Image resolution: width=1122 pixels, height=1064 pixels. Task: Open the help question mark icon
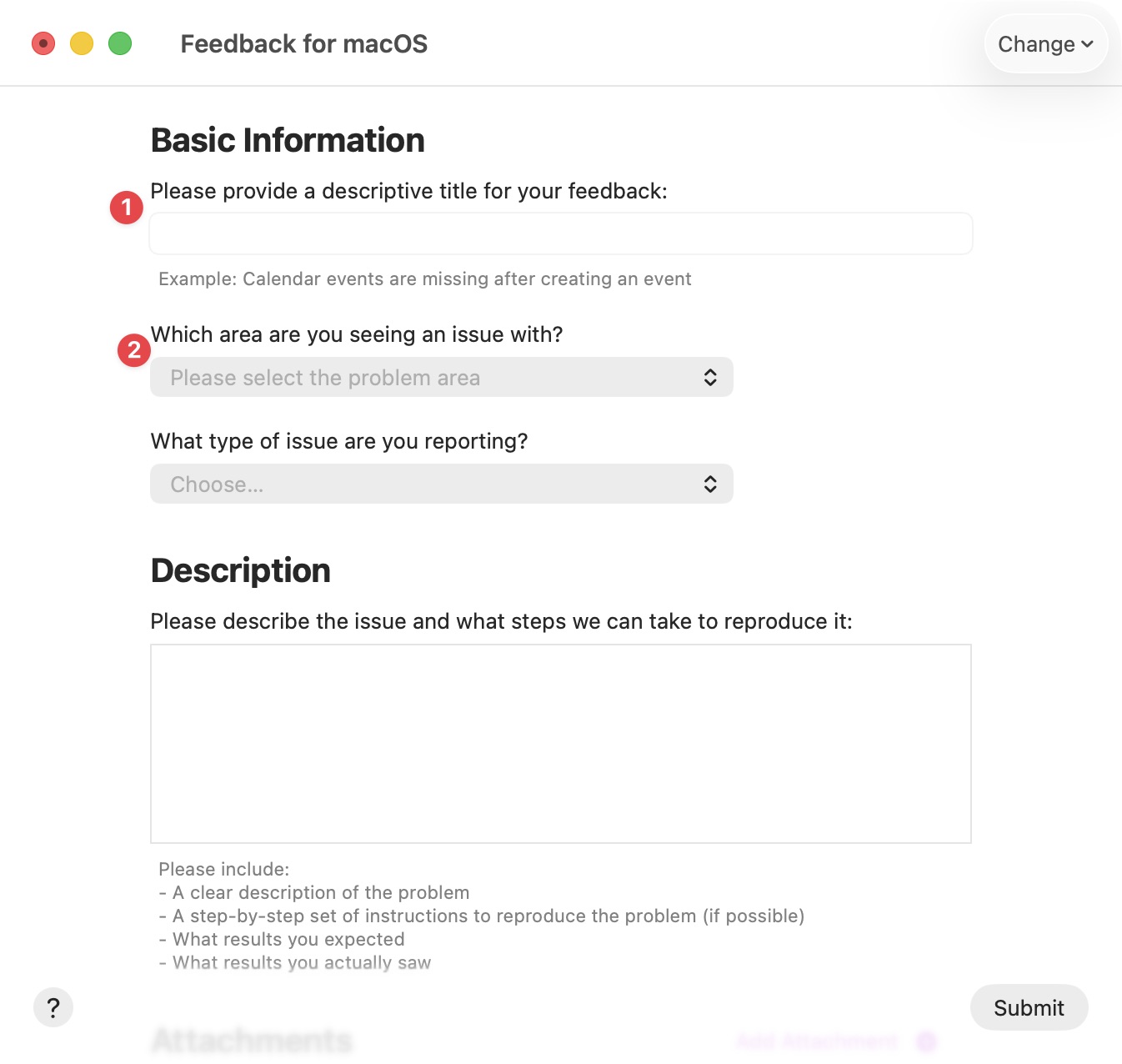(53, 1007)
